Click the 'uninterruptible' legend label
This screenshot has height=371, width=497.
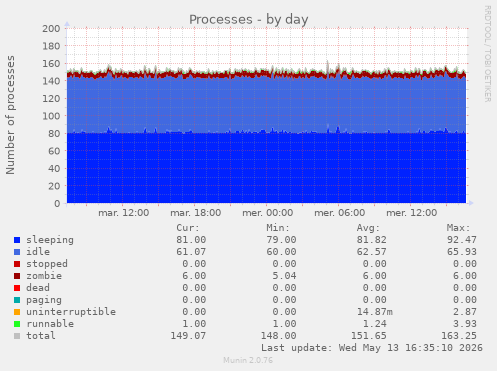point(71,312)
